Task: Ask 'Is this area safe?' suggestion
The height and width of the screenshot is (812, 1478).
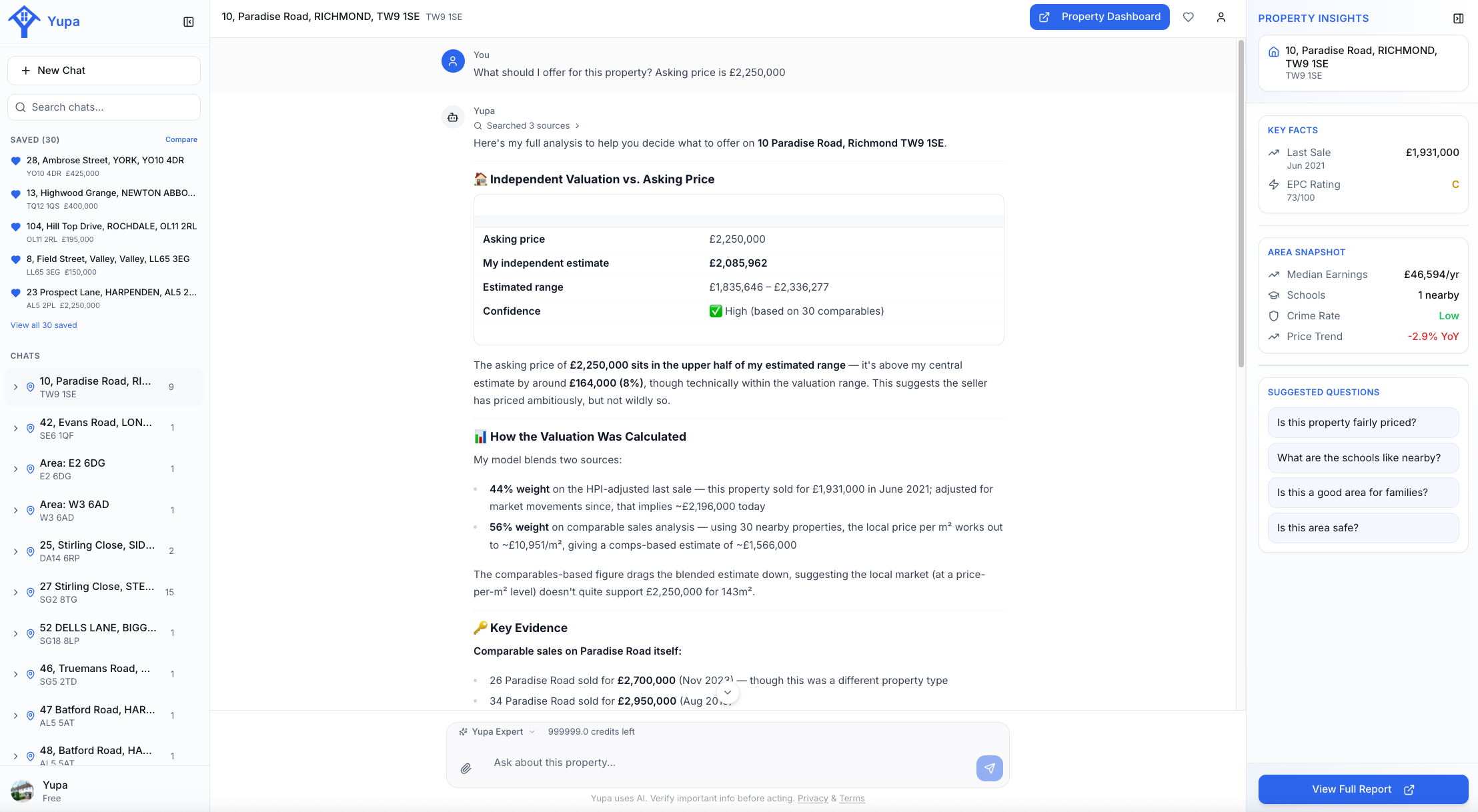Action: click(x=1363, y=528)
